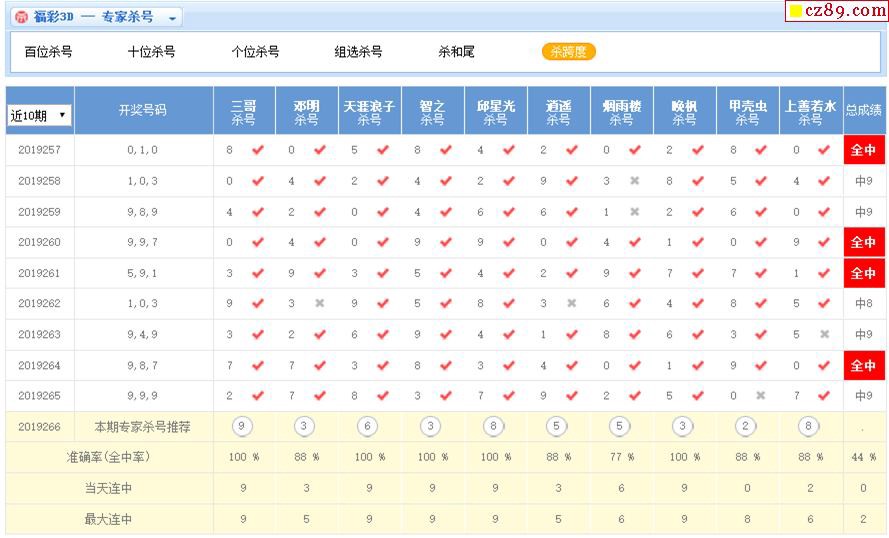The image size is (889, 538).
Task: Switch to the 组选杀号 tab
Action: click(358, 52)
